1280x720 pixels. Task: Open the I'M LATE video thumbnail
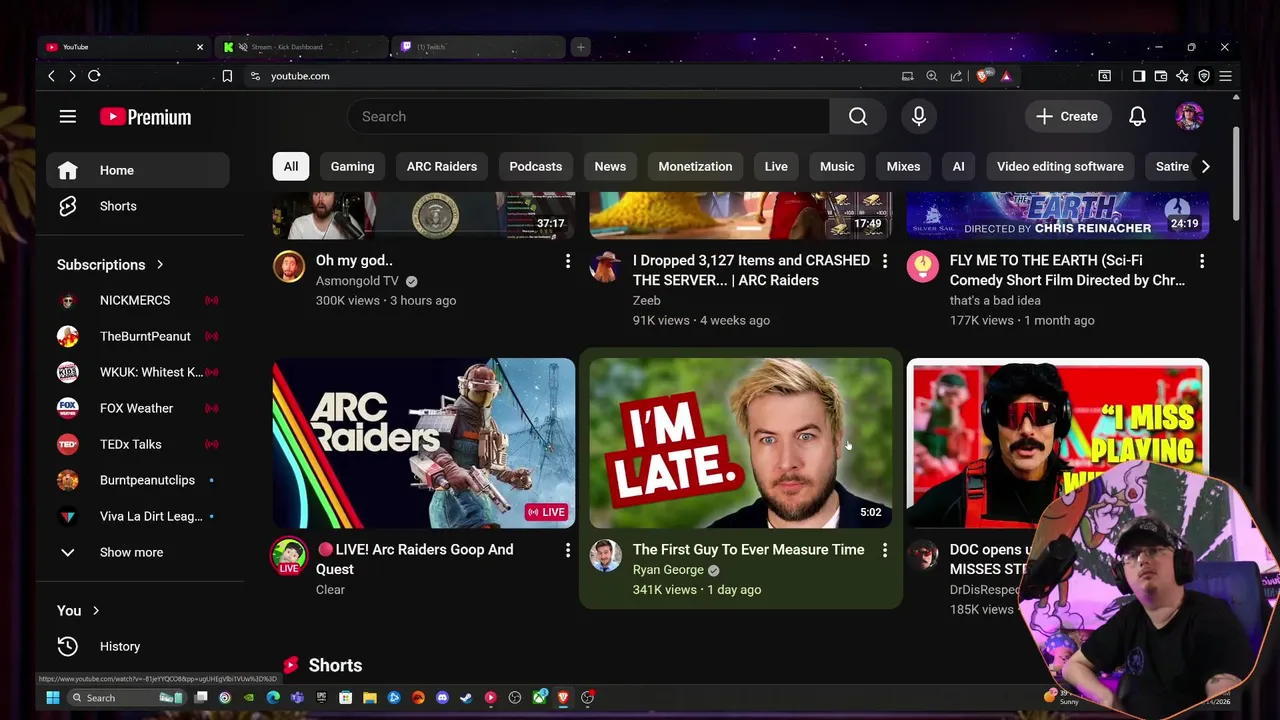pos(740,443)
